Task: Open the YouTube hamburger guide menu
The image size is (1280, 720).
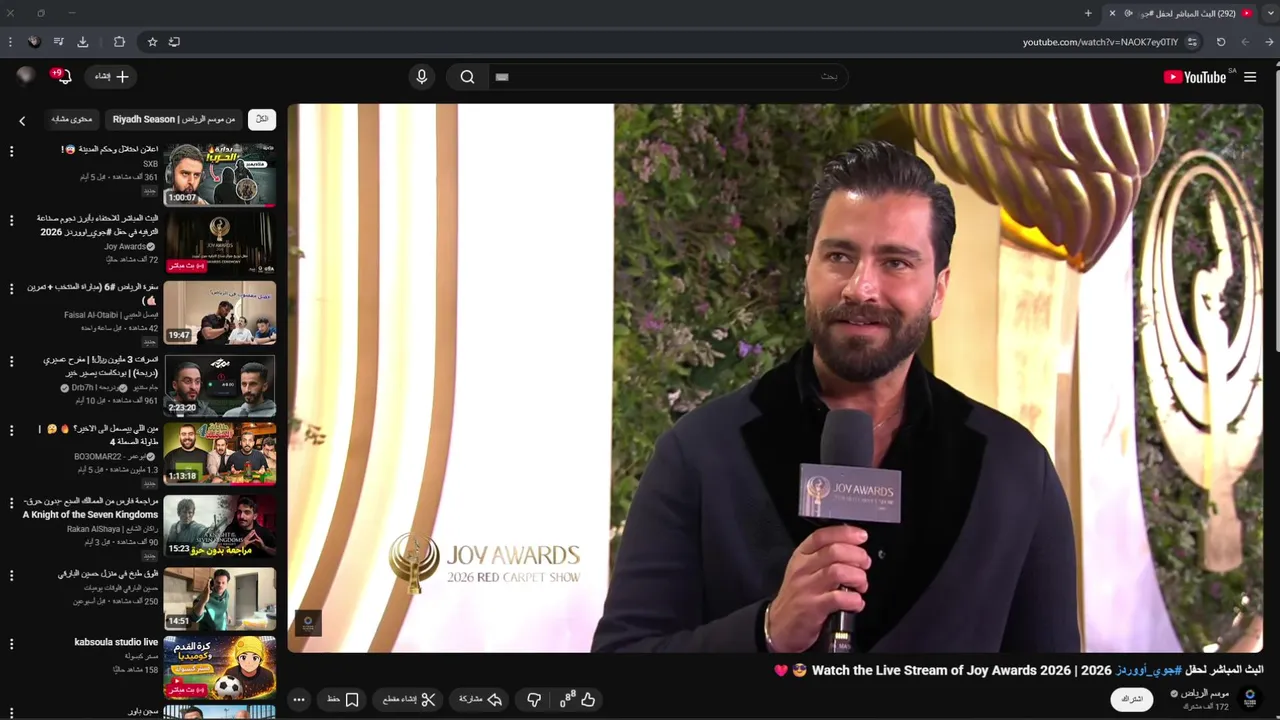Action: pyautogui.click(x=1250, y=77)
